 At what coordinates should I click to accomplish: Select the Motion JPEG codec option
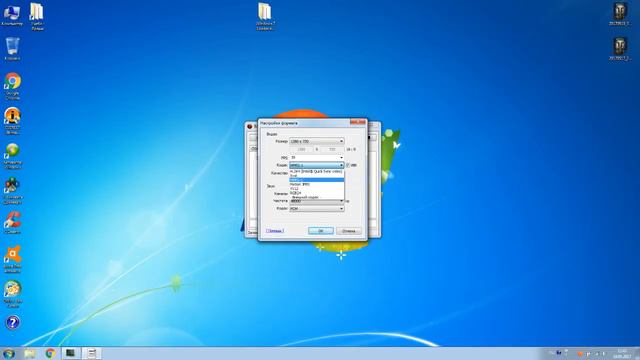pyautogui.click(x=317, y=184)
